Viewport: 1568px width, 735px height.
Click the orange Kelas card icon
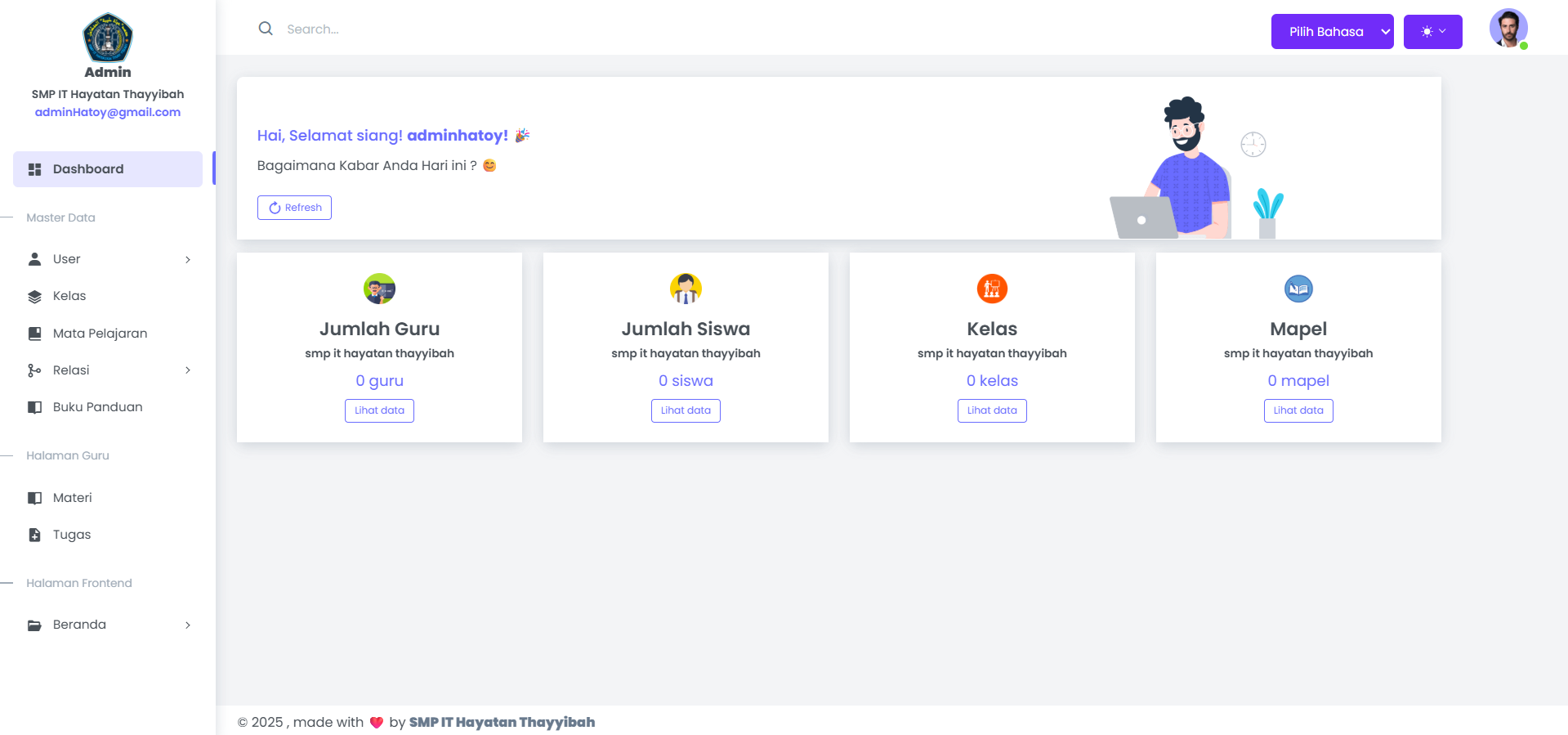[x=992, y=289]
